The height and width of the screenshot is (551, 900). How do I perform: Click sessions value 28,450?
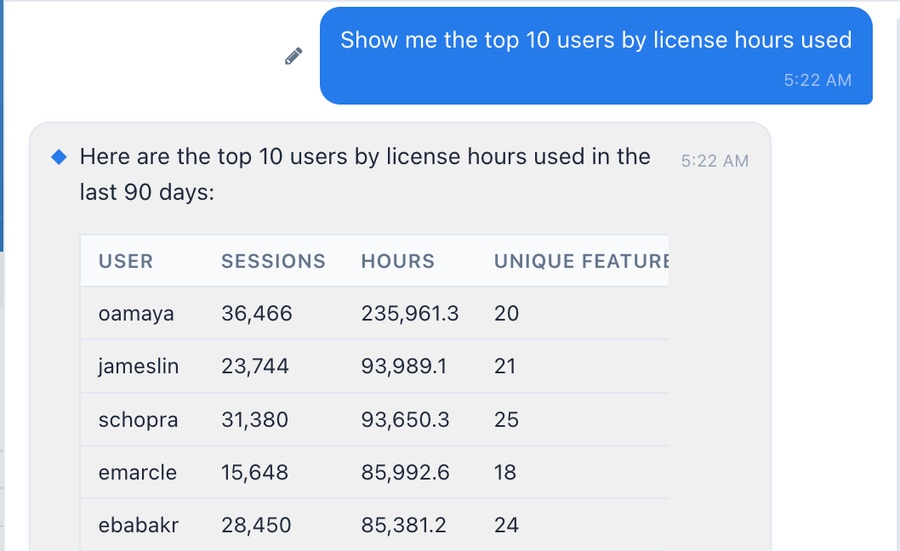pyautogui.click(x=256, y=525)
